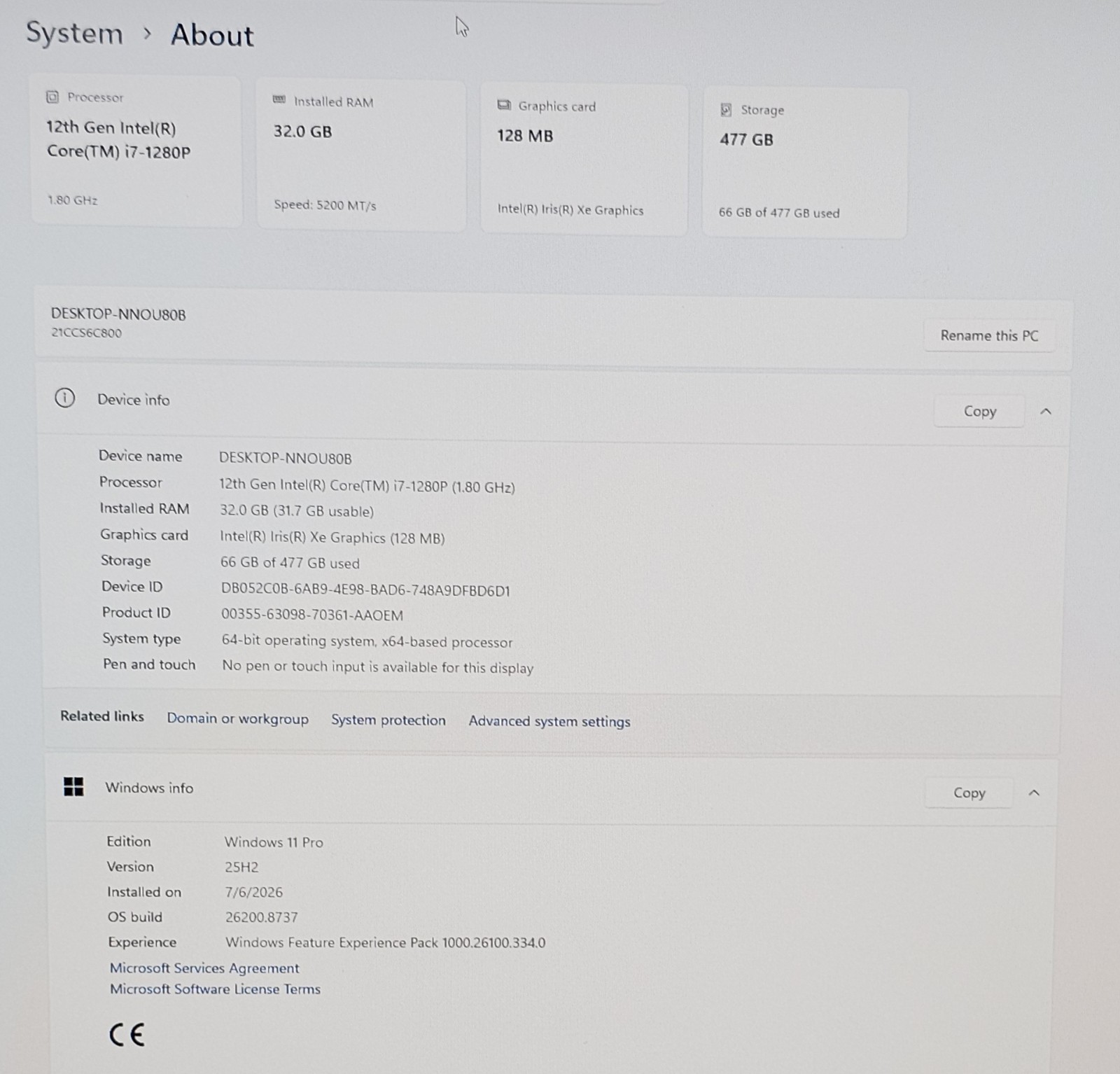Go back to System breadcrumb
This screenshot has width=1120, height=1074.
click(x=74, y=33)
